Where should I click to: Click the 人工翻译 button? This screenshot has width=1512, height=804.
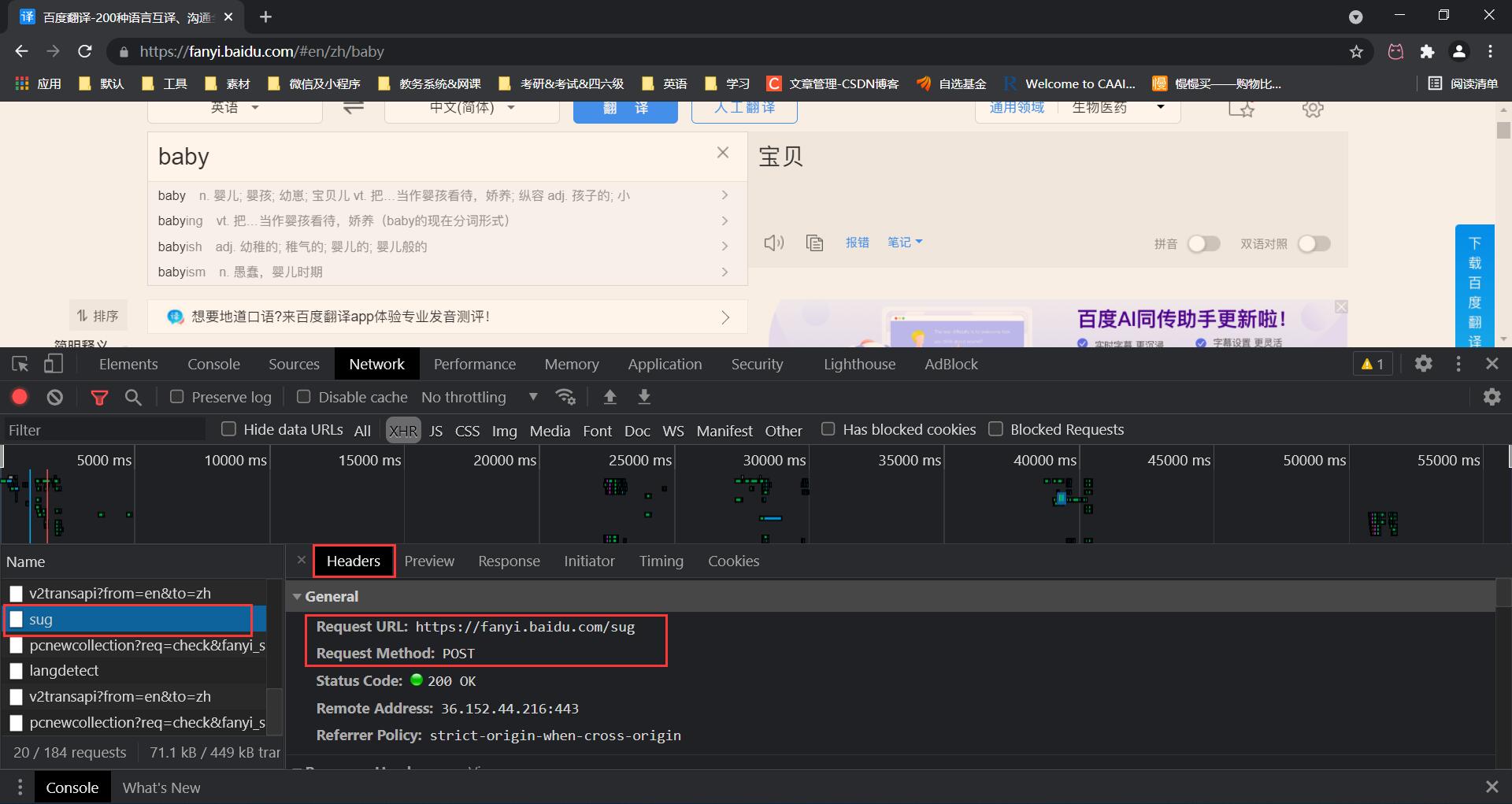coord(744,110)
